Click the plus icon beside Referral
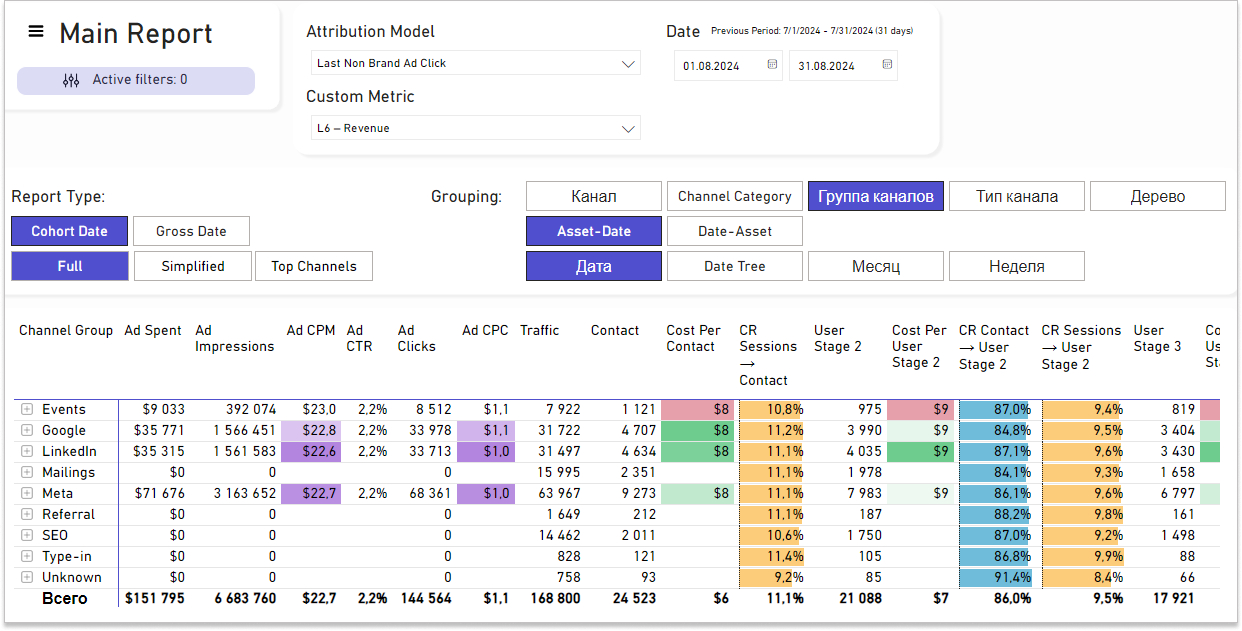1242x631 pixels. pos(27,515)
